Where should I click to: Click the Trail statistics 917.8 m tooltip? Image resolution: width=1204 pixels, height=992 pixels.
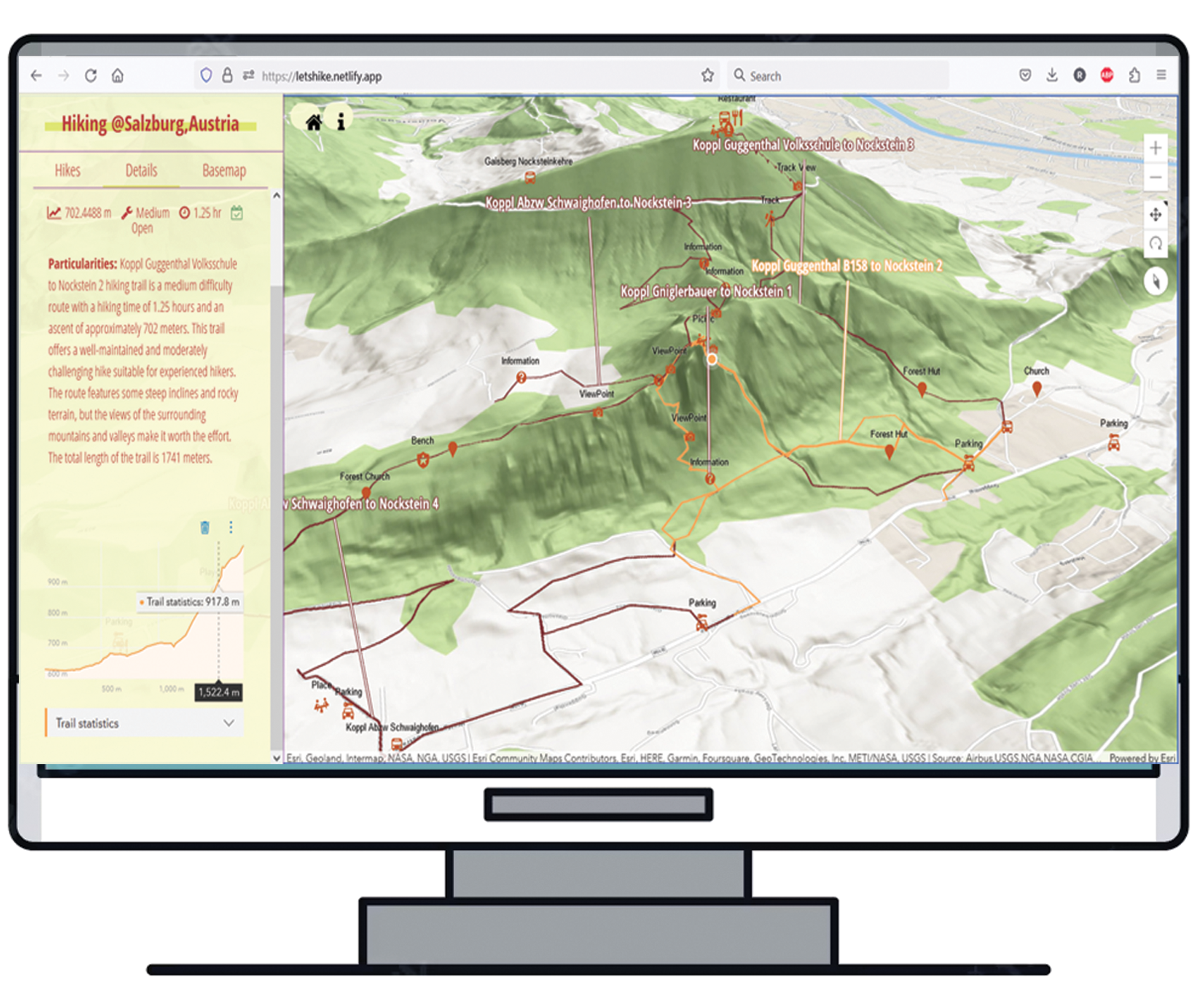point(190,602)
